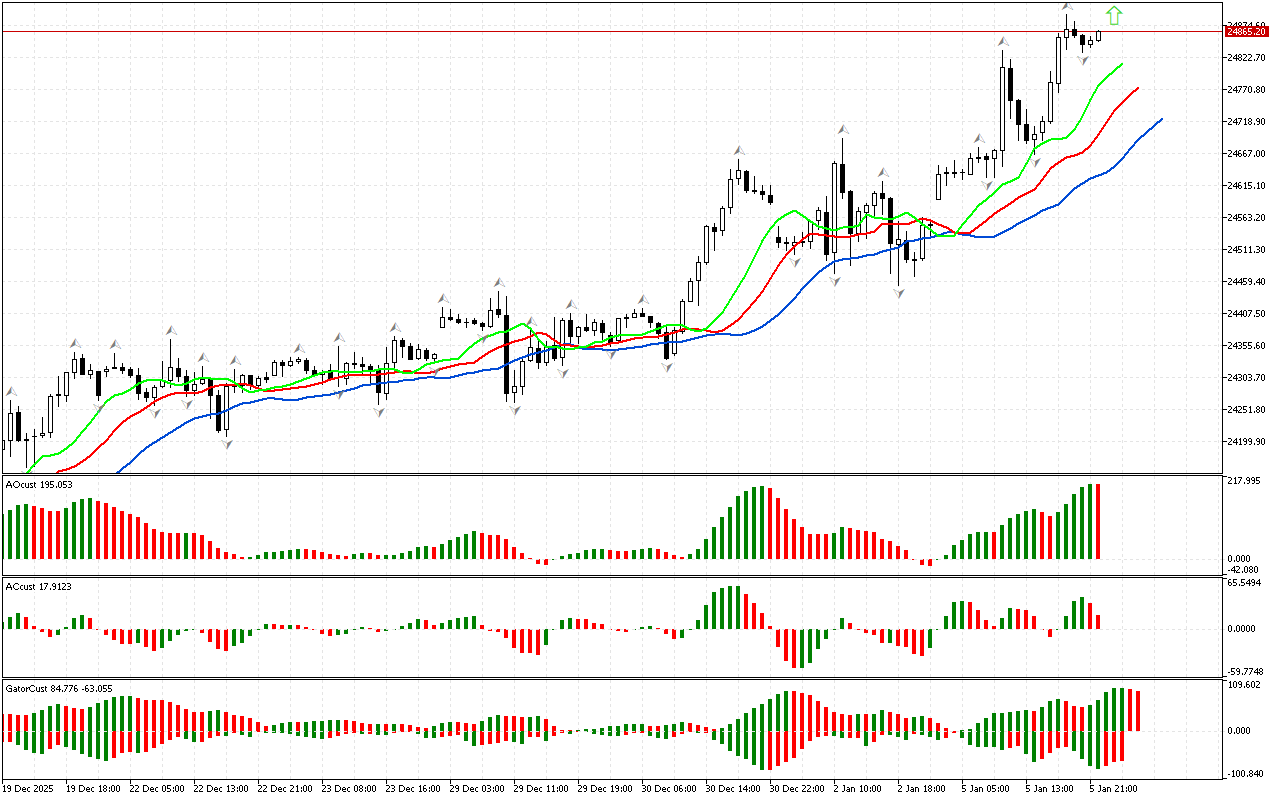Click the blue Alligator line at its right end
The image size is (1280, 800).
coord(1161,119)
